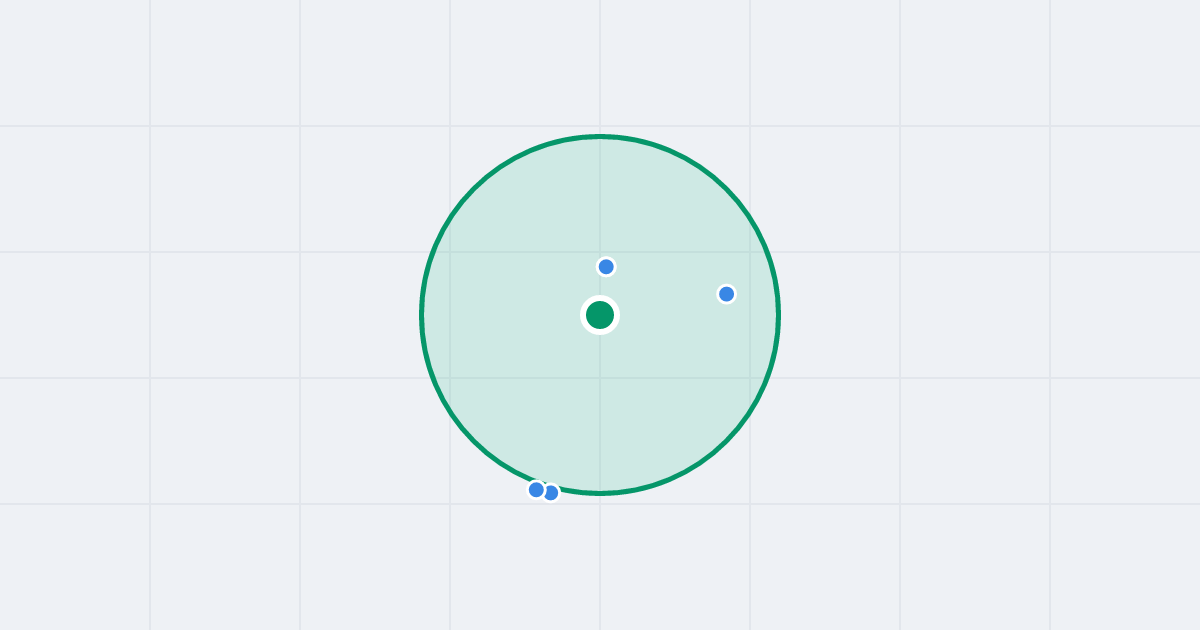Pick the partially covered blue point on the circle's bottom edge
The height and width of the screenshot is (630, 1200).
pyautogui.click(x=552, y=493)
